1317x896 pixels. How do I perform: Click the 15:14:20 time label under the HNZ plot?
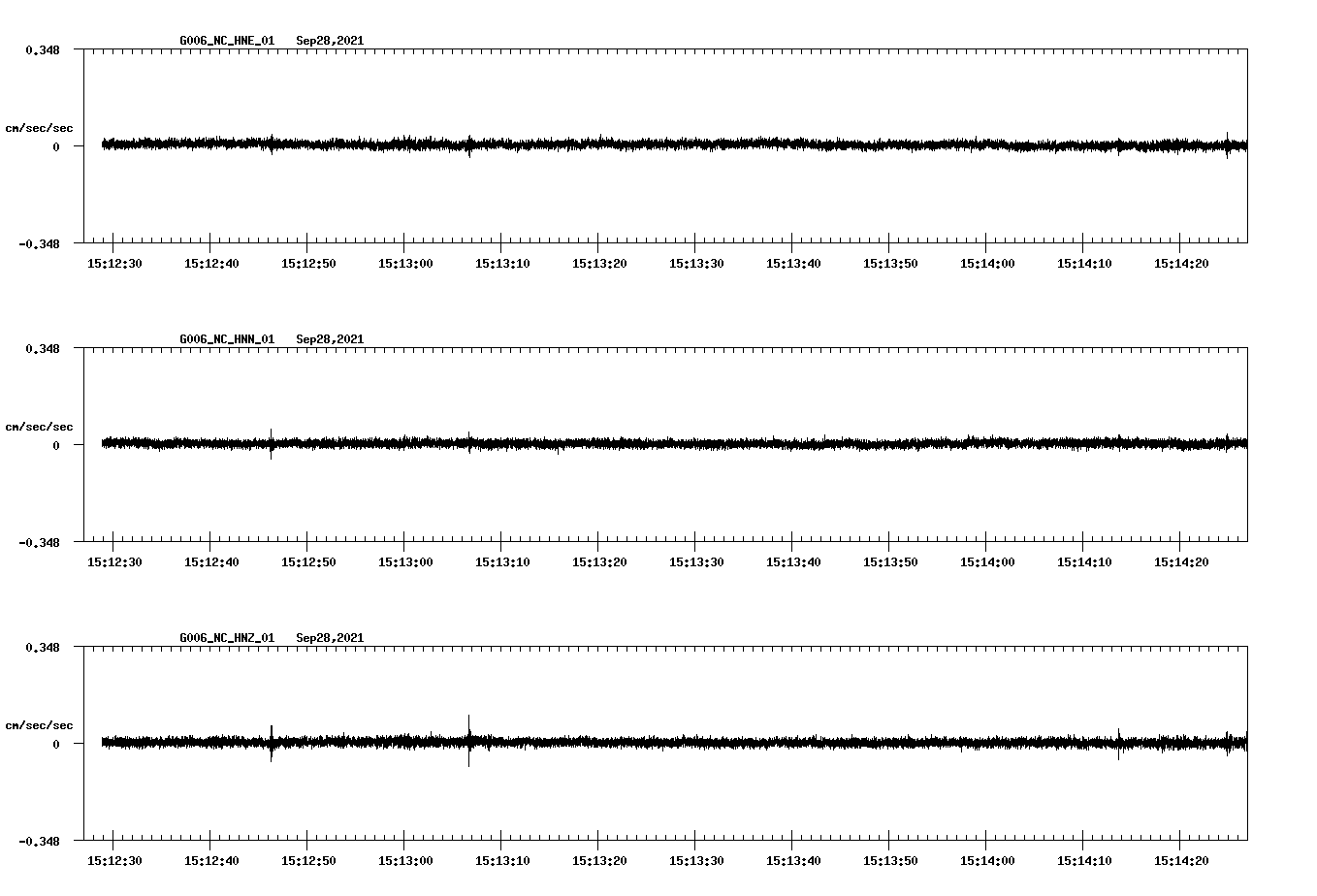coord(1181,860)
